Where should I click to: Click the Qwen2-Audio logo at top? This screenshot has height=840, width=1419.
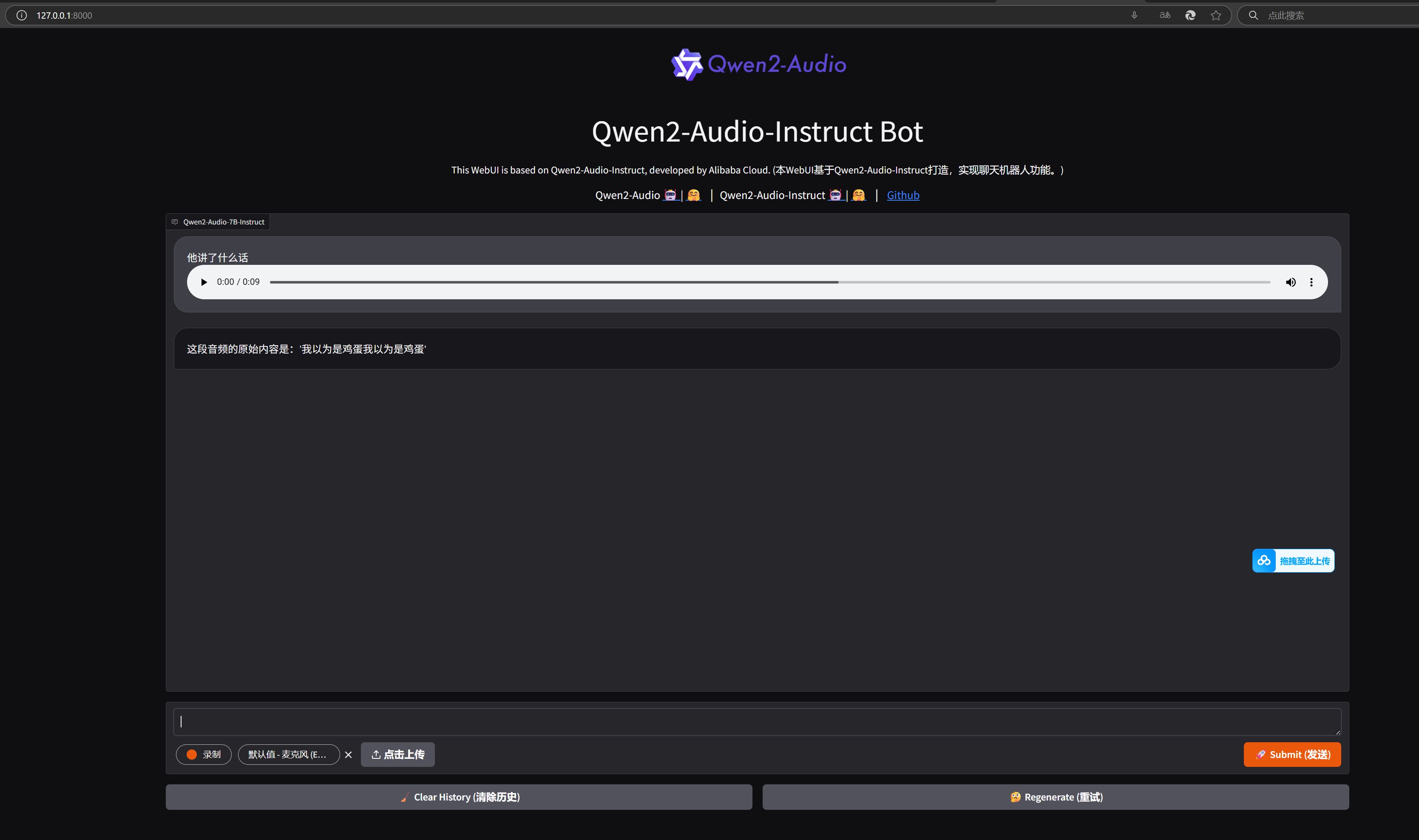click(x=758, y=65)
